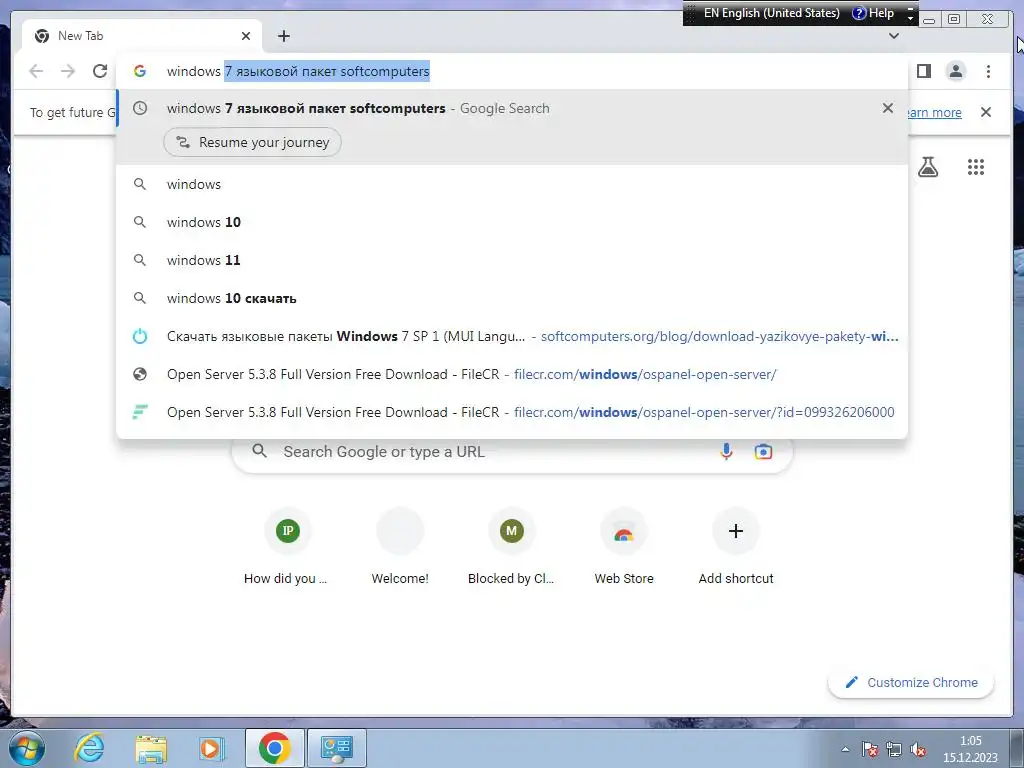This screenshot has height=768, width=1024.
Task: Select the history suggestion windows 7 языковой пакет
Action: (x=511, y=108)
